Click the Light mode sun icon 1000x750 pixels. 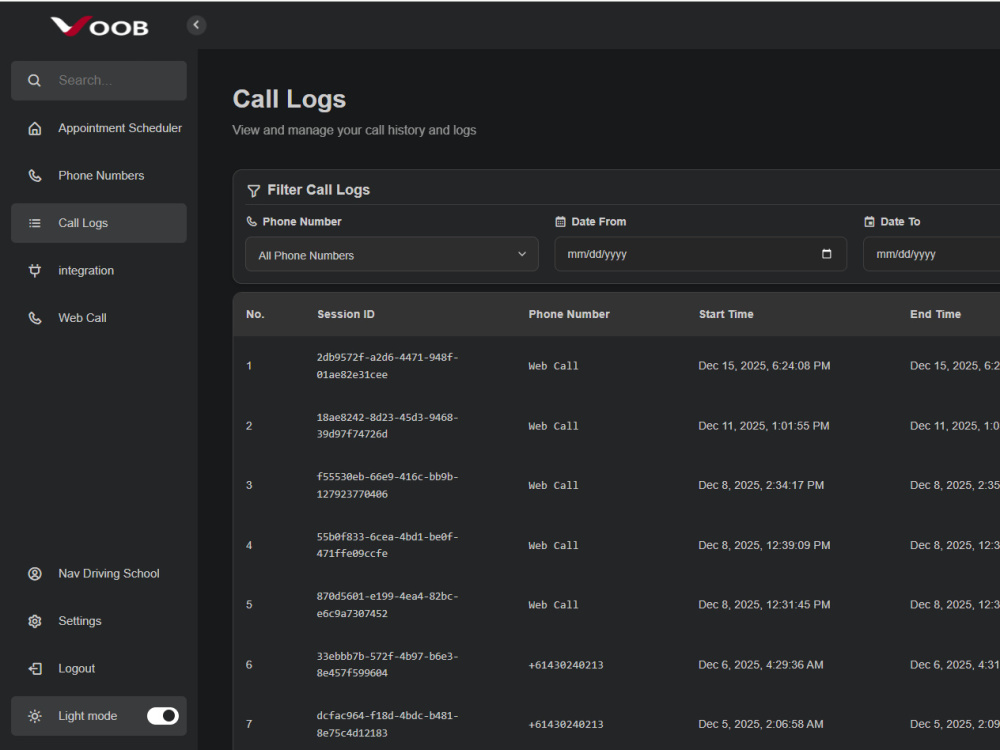(35, 716)
